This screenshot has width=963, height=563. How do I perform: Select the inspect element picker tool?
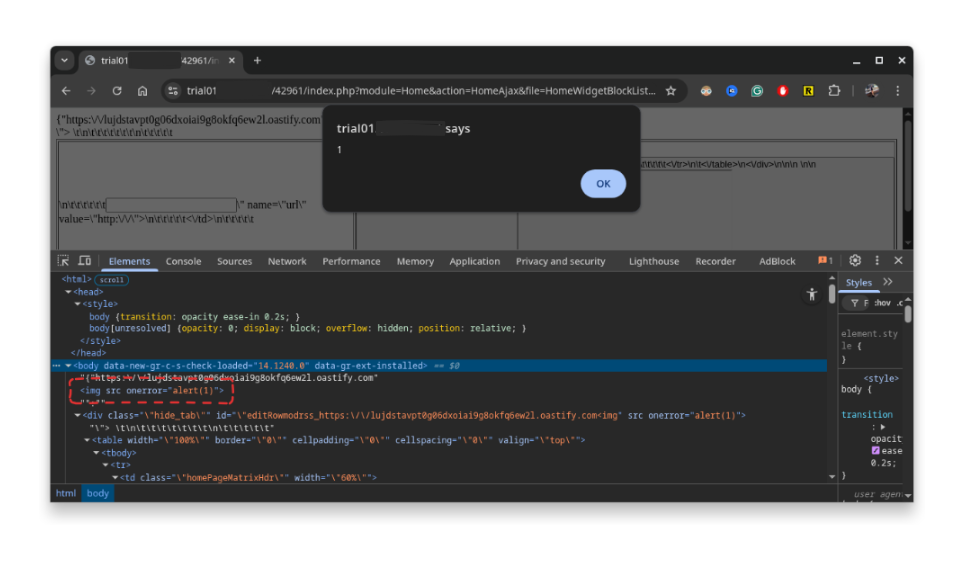pyautogui.click(x=63, y=261)
